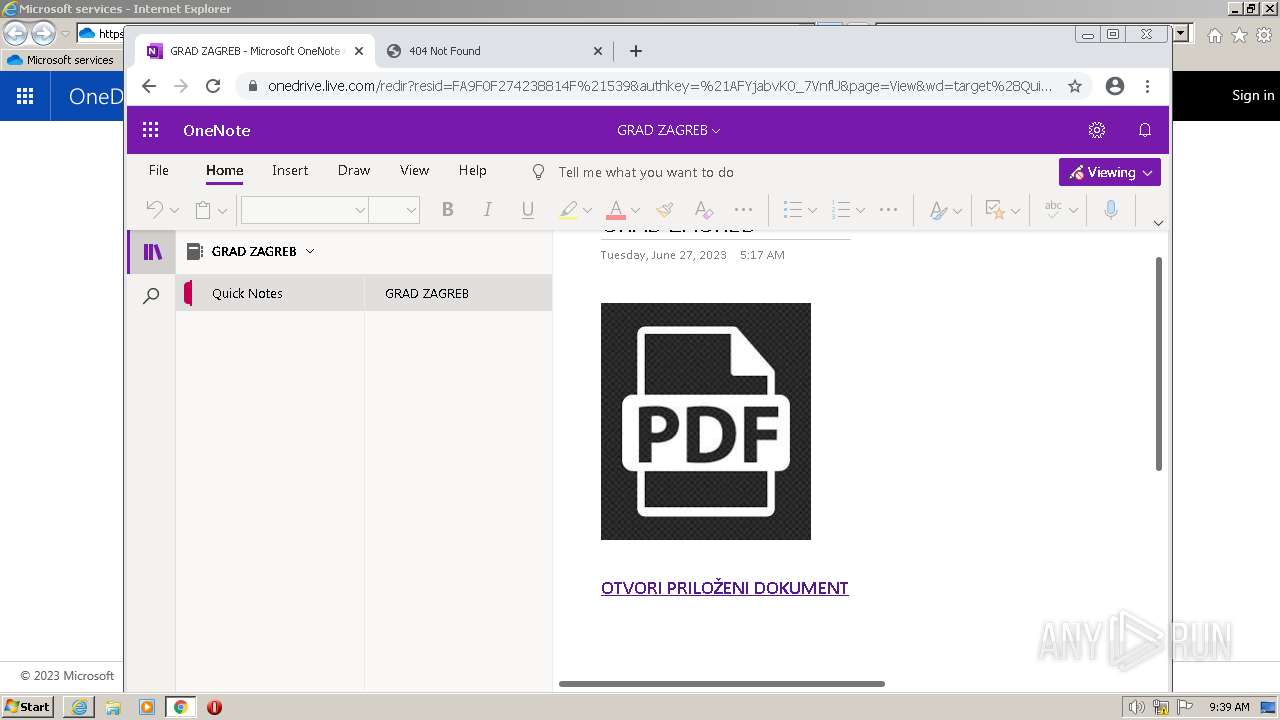Toggle italic formatting

487,210
